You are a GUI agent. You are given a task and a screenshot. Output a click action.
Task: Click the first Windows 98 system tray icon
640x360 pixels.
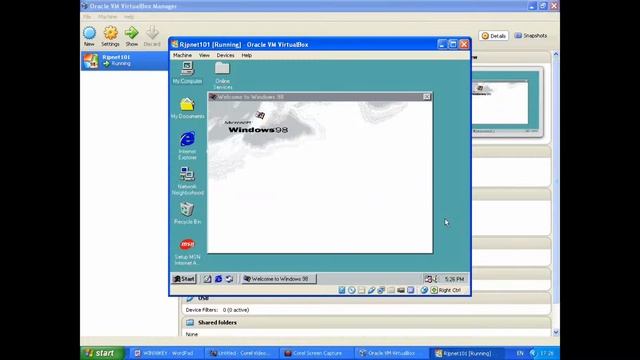(428, 279)
